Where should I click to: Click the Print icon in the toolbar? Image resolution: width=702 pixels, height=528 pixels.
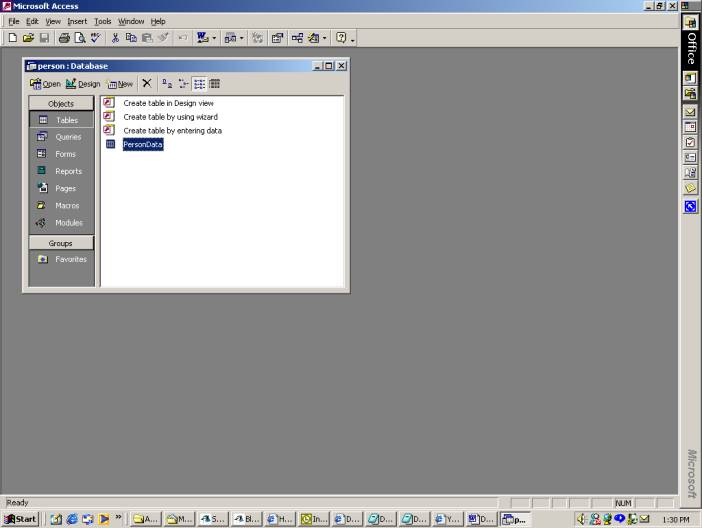coord(64,38)
